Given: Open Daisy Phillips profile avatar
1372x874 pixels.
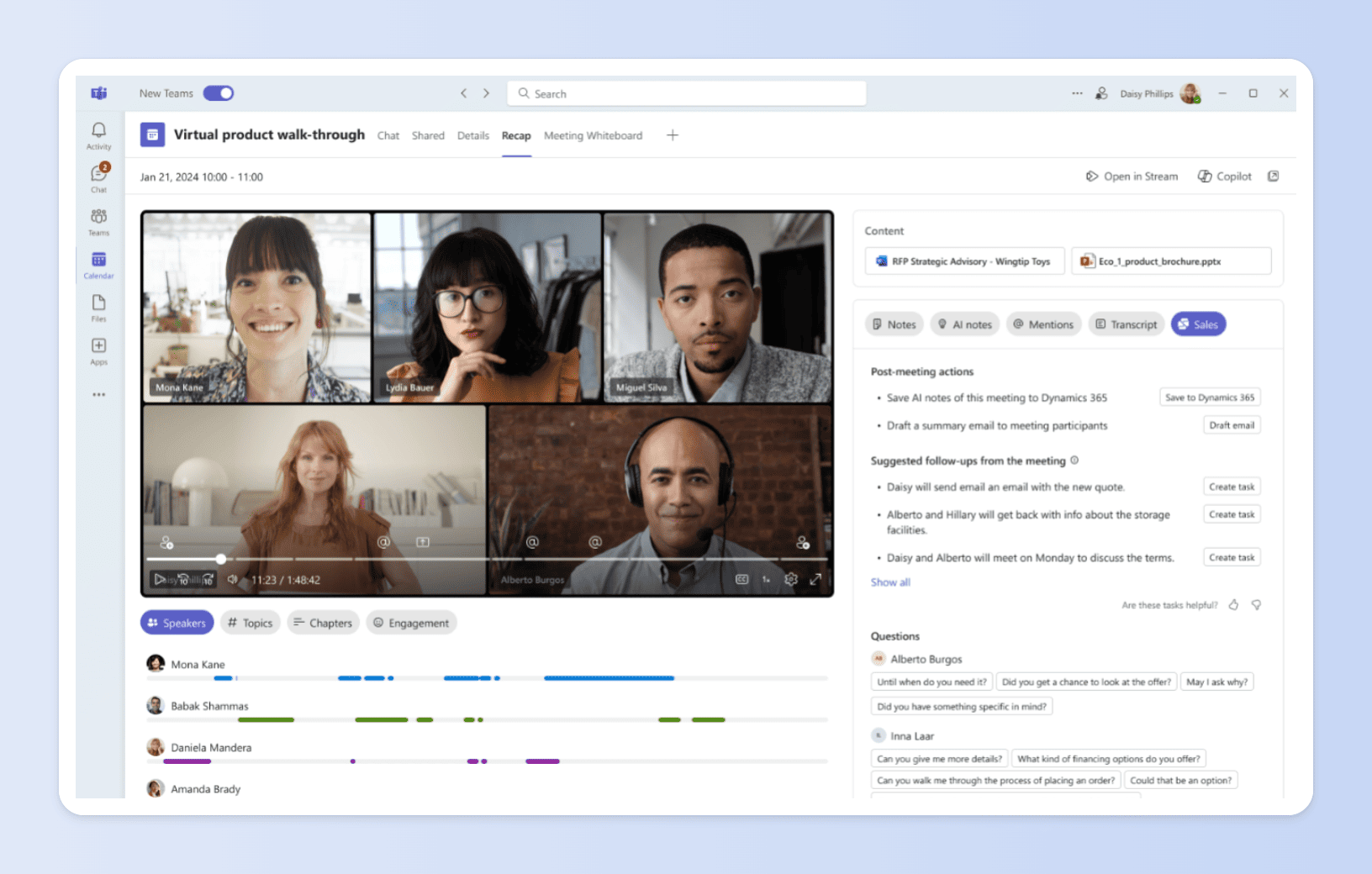Looking at the screenshot, I should [1190, 93].
